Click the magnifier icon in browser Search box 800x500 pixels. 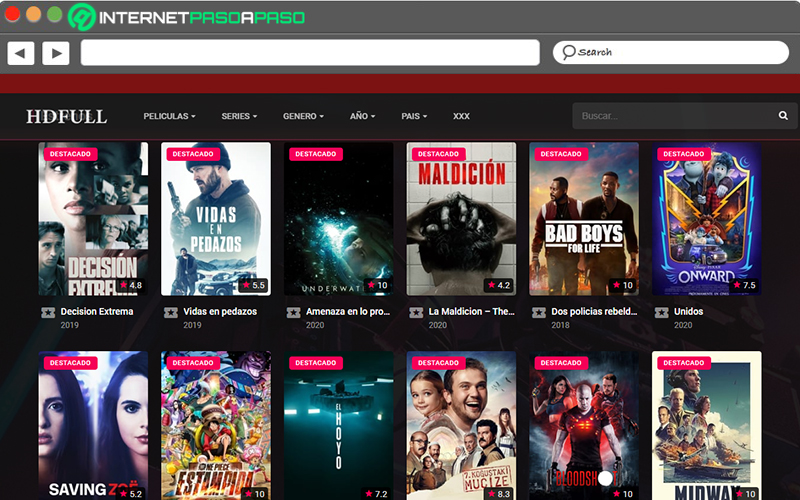[x=569, y=52]
